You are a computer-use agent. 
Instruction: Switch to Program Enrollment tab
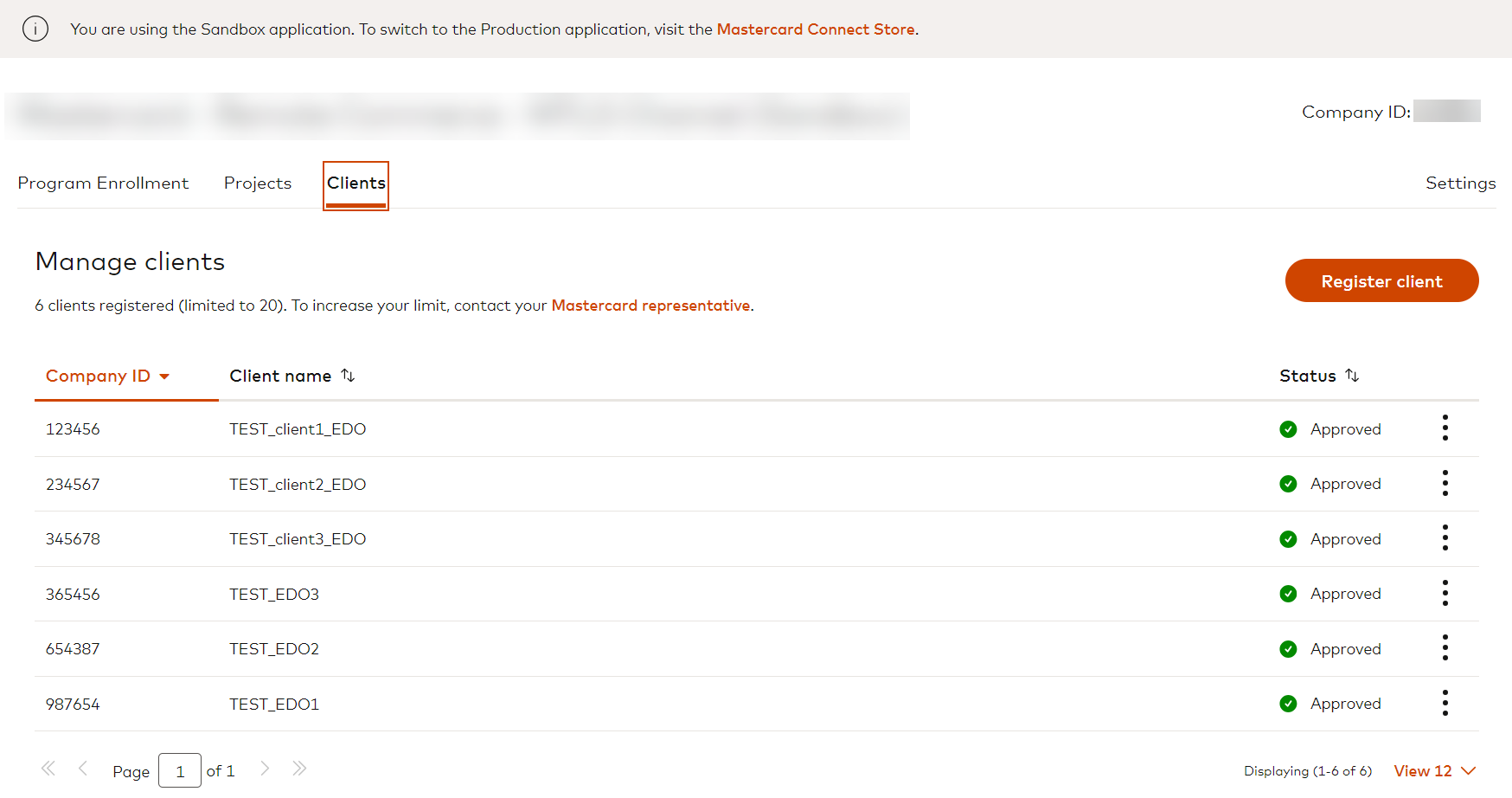point(103,183)
